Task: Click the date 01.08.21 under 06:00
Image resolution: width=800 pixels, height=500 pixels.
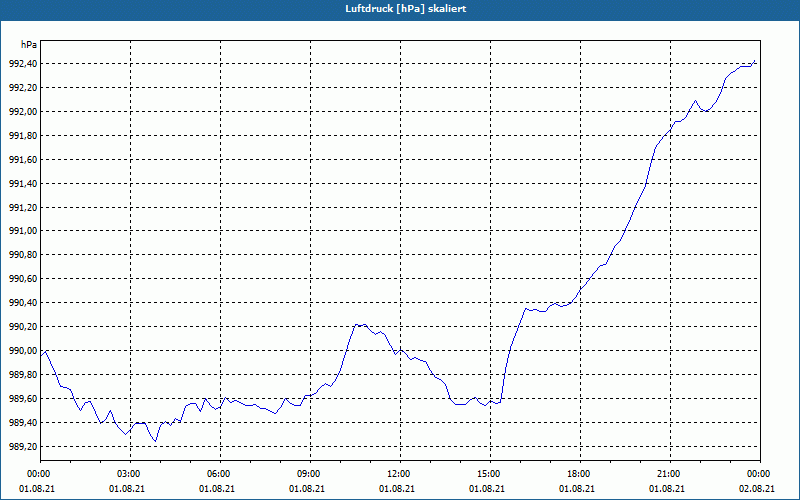Action: click(216, 489)
